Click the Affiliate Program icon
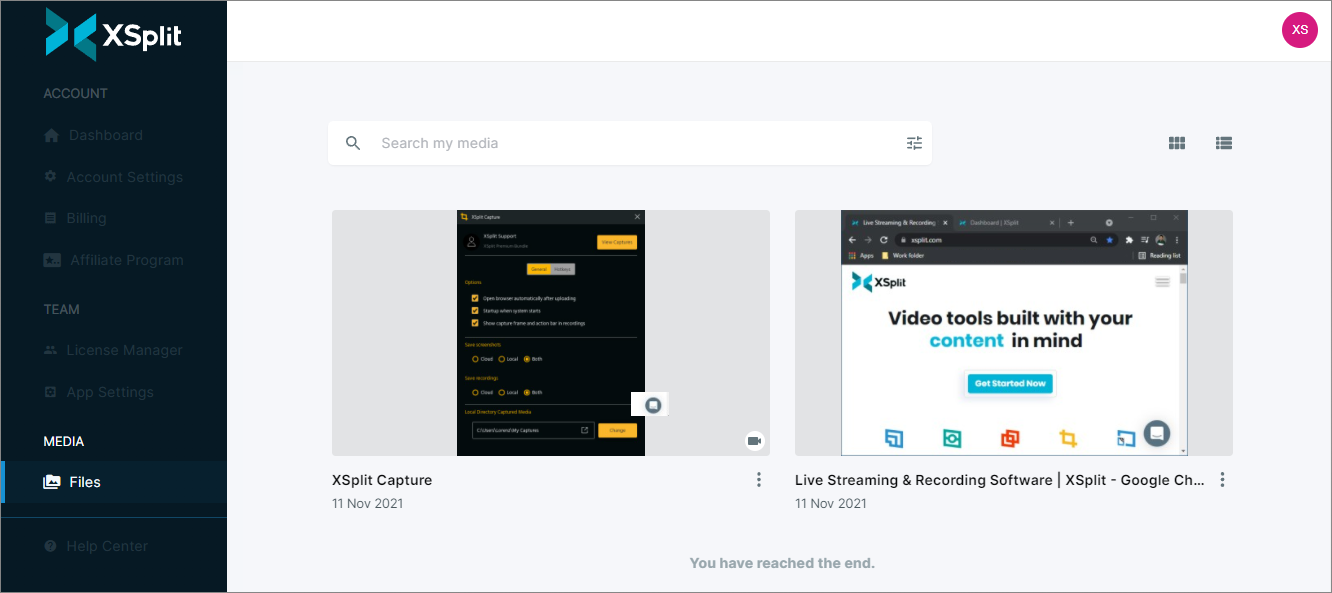1332x593 pixels. click(x=52, y=260)
